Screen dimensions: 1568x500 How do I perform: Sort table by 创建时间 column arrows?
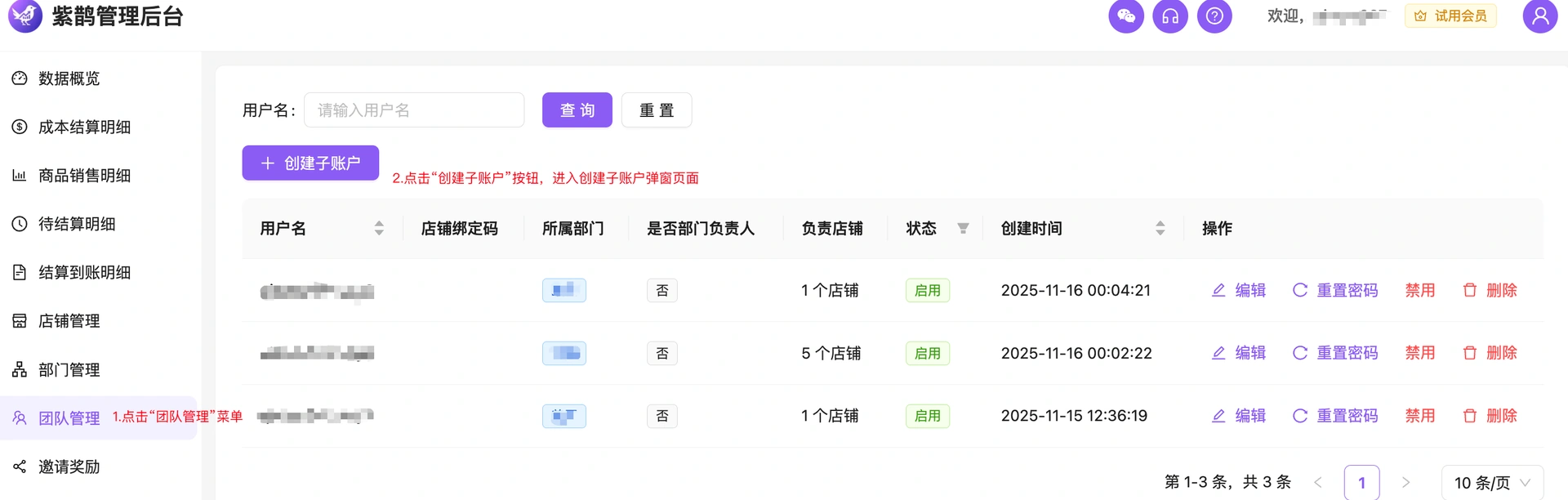point(1160,228)
